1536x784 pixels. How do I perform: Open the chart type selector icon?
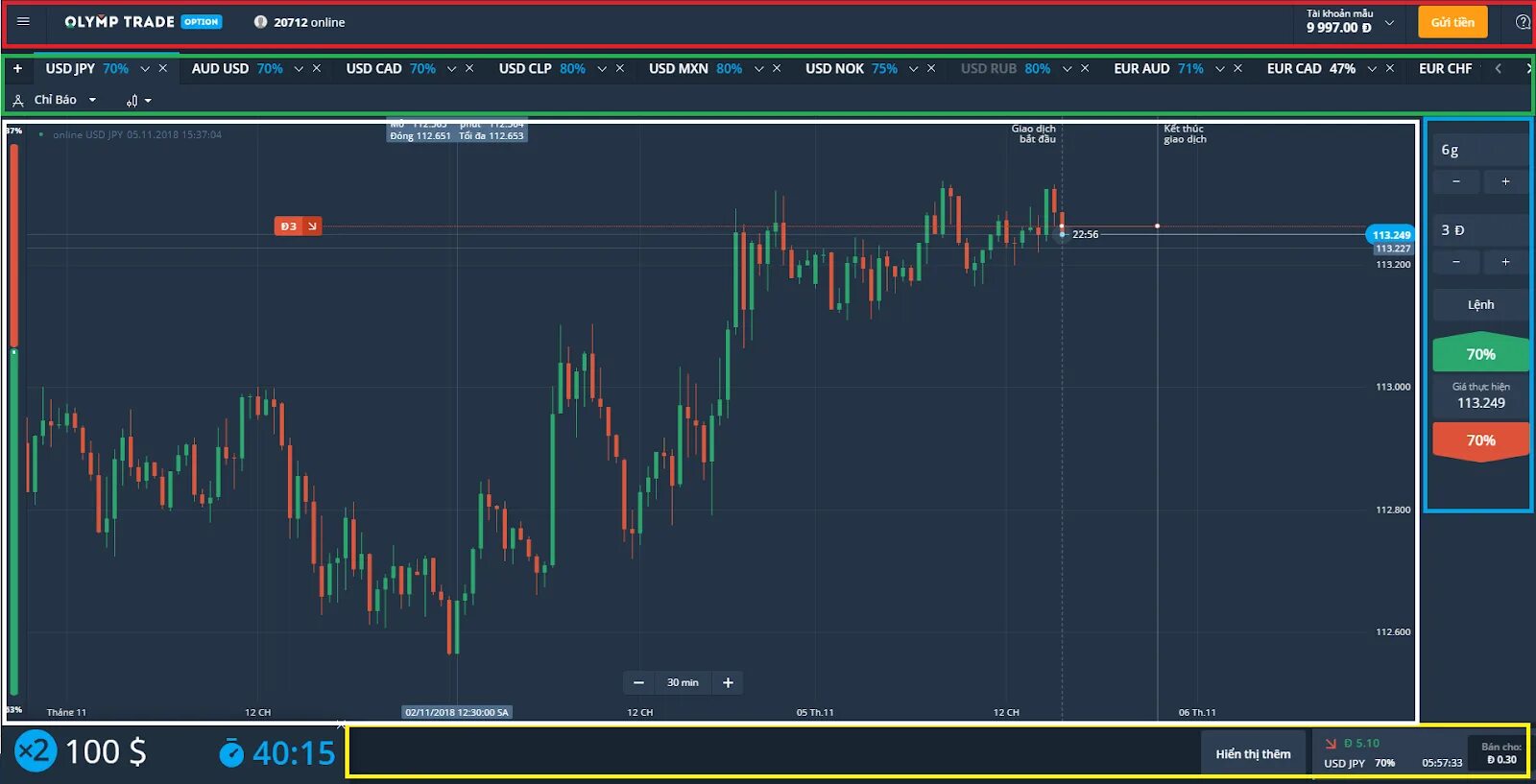click(138, 100)
